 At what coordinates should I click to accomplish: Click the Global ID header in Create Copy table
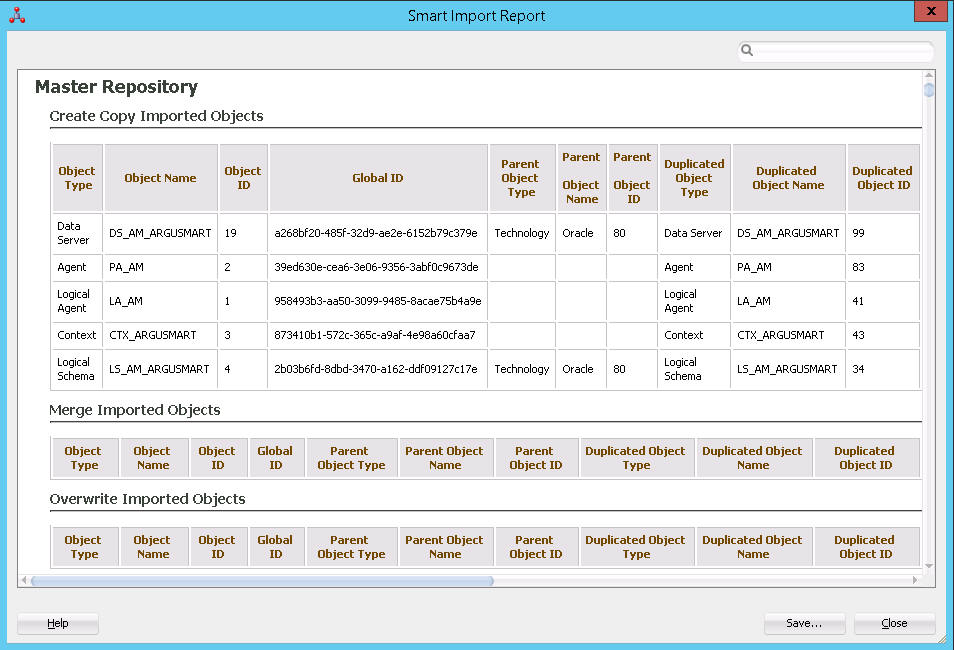pyautogui.click(x=378, y=178)
